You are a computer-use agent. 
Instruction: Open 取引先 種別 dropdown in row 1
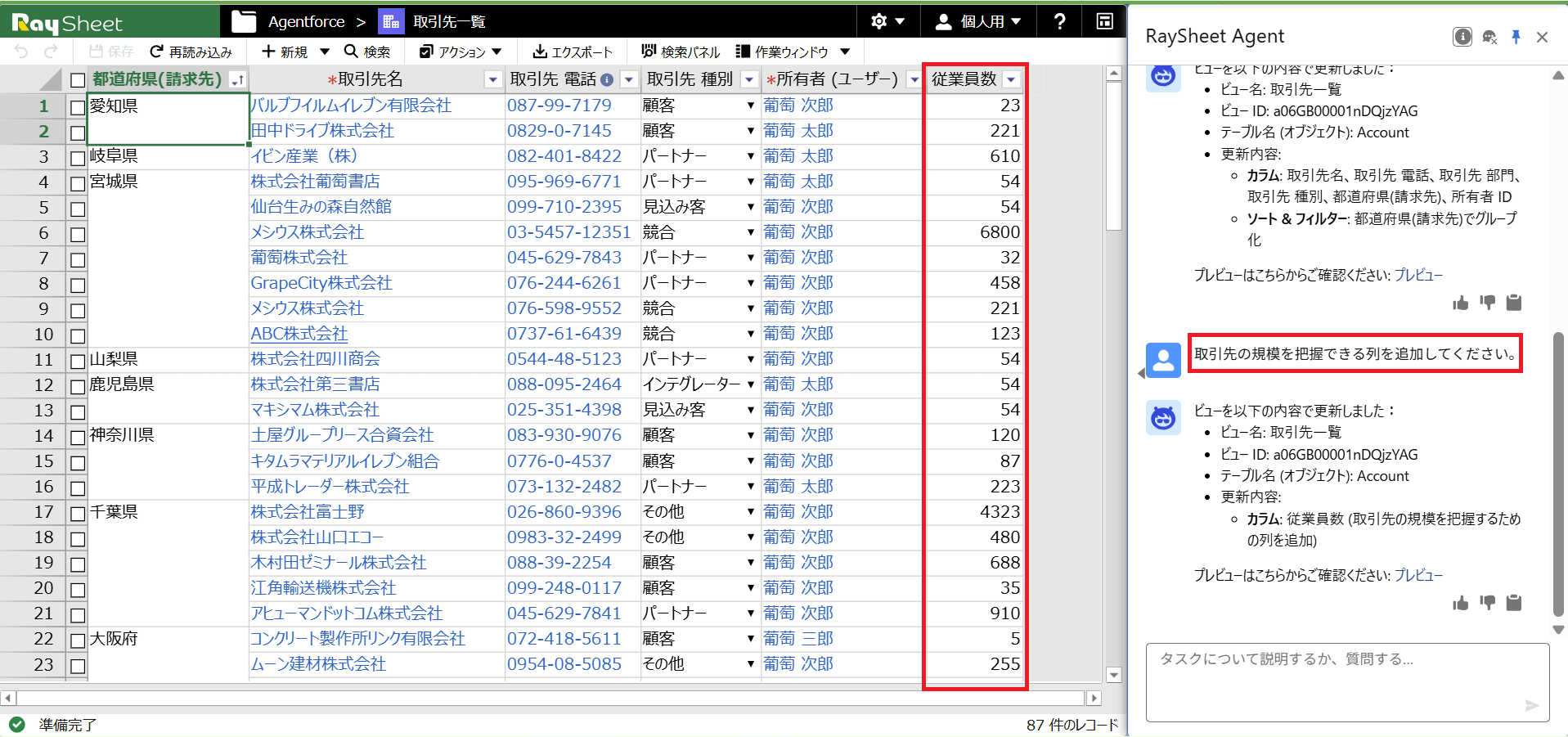tap(750, 106)
